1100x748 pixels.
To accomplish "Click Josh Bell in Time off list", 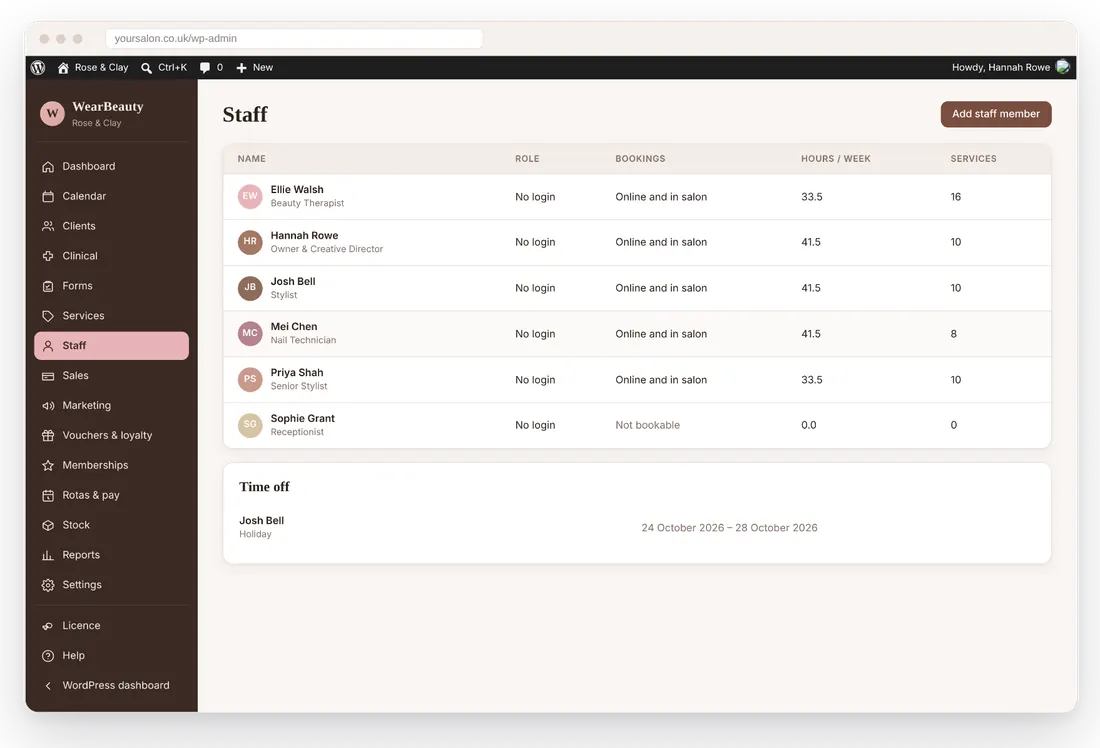I will pos(261,521).
